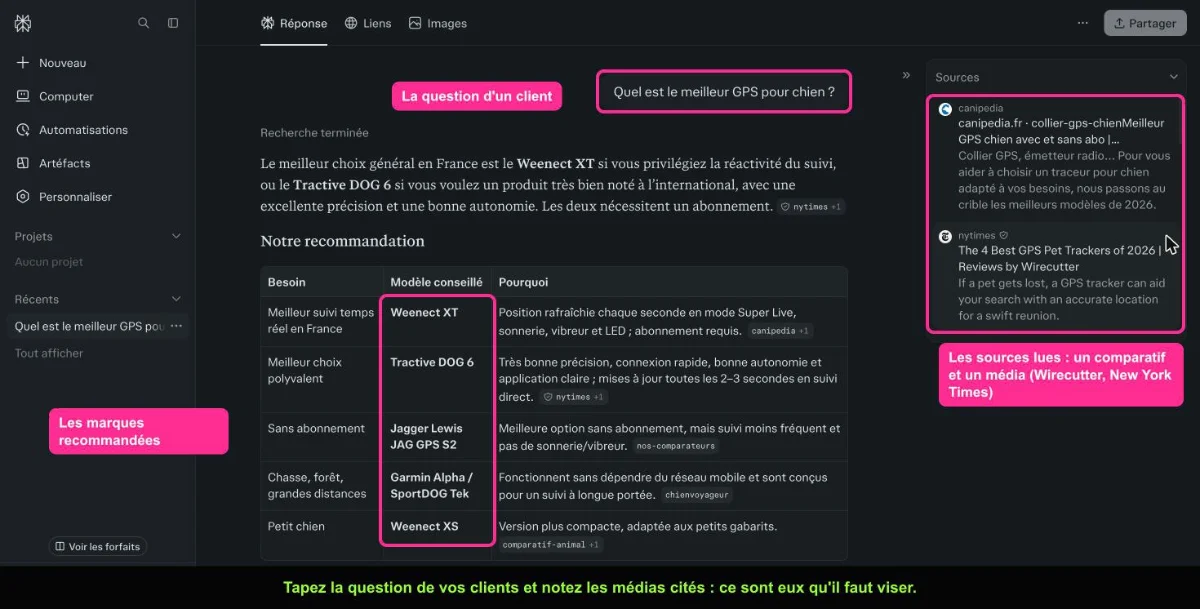This screenshot has height=609, width=1200.
Task: Click the nytimes +1 citation in Tractive row
Action: [574, 397]
